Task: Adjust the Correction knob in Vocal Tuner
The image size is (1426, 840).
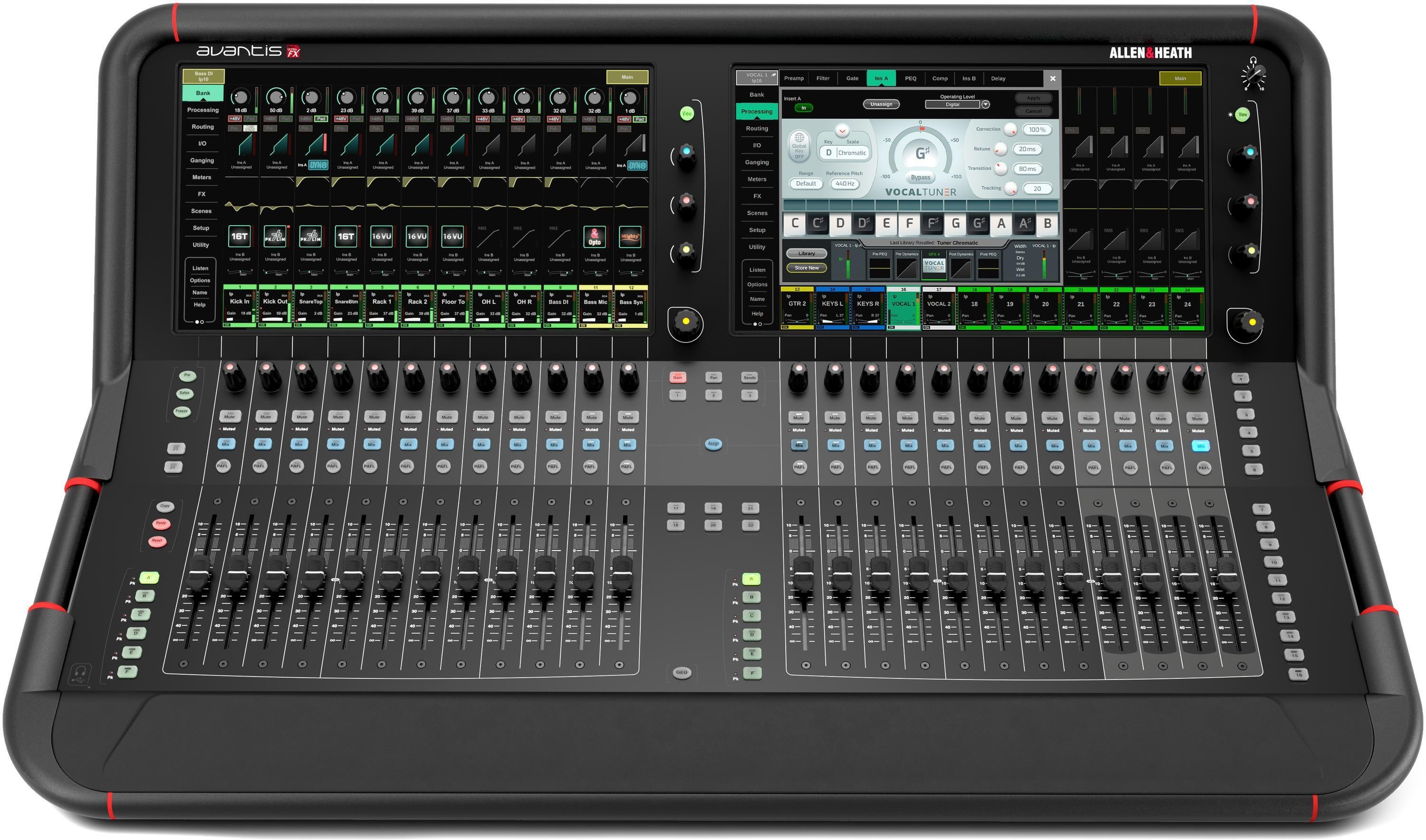Action: click(1011, 130)
